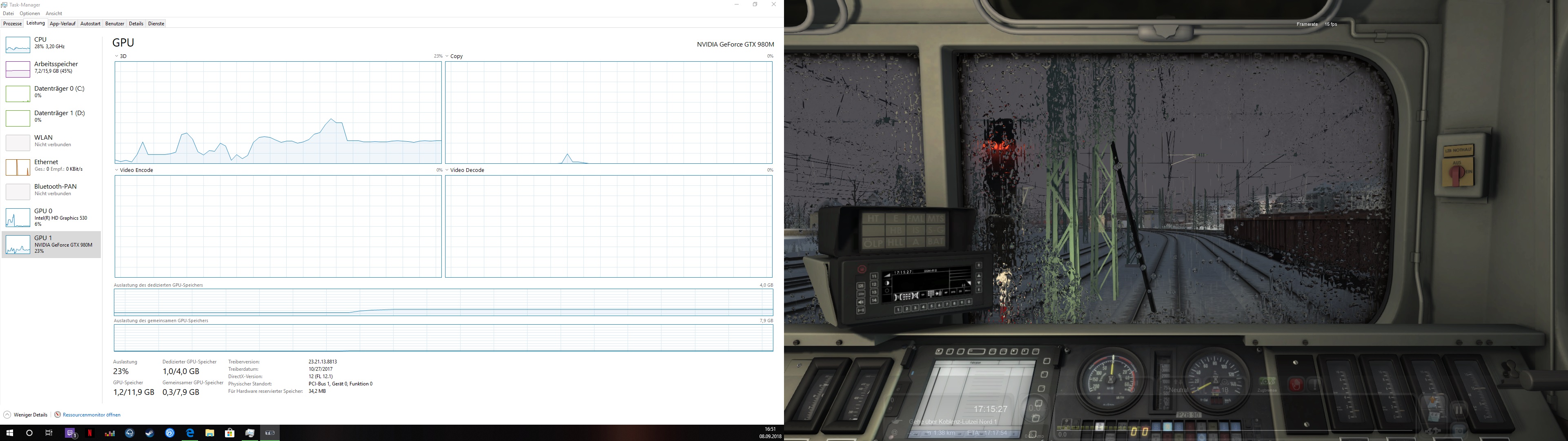Image resolution: width=1568 pixels, height=441 pixels.
Task: Open Steam taskbar icon
Action: click(150, 433)
